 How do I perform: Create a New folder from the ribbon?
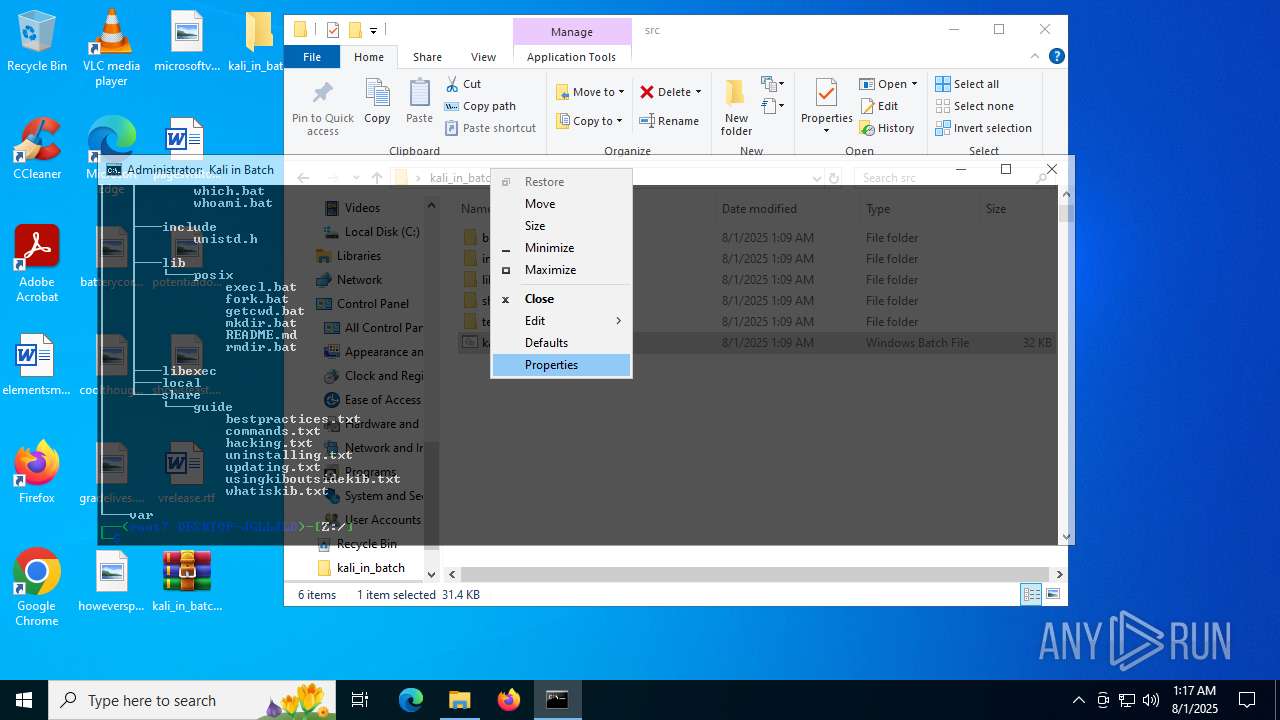736,107
